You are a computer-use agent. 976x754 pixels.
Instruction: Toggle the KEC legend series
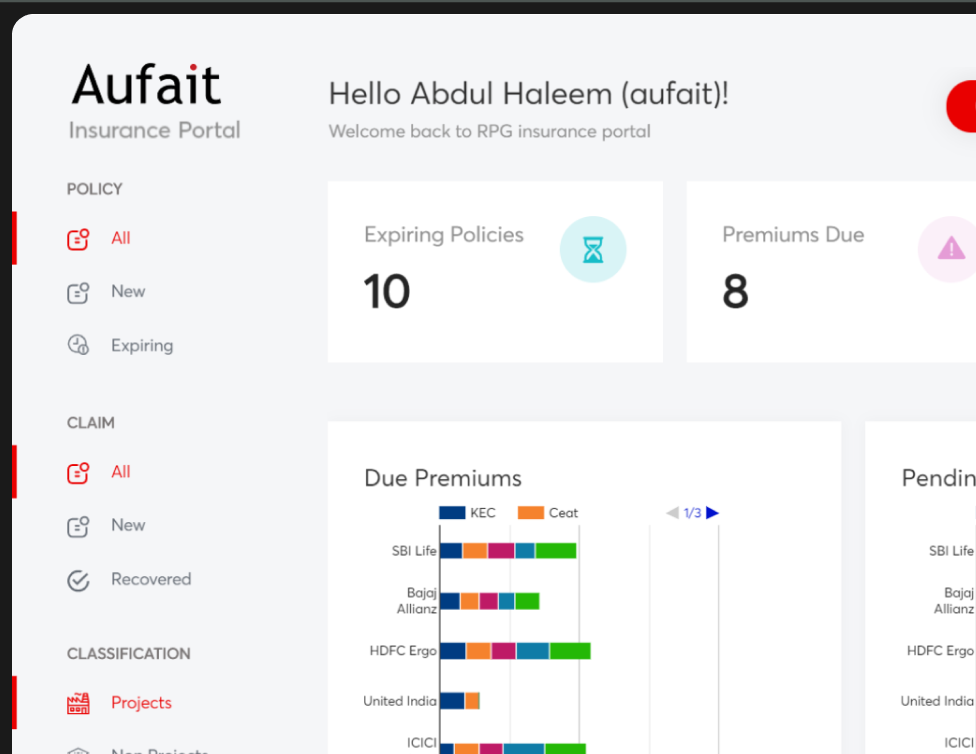coord(467,513)
